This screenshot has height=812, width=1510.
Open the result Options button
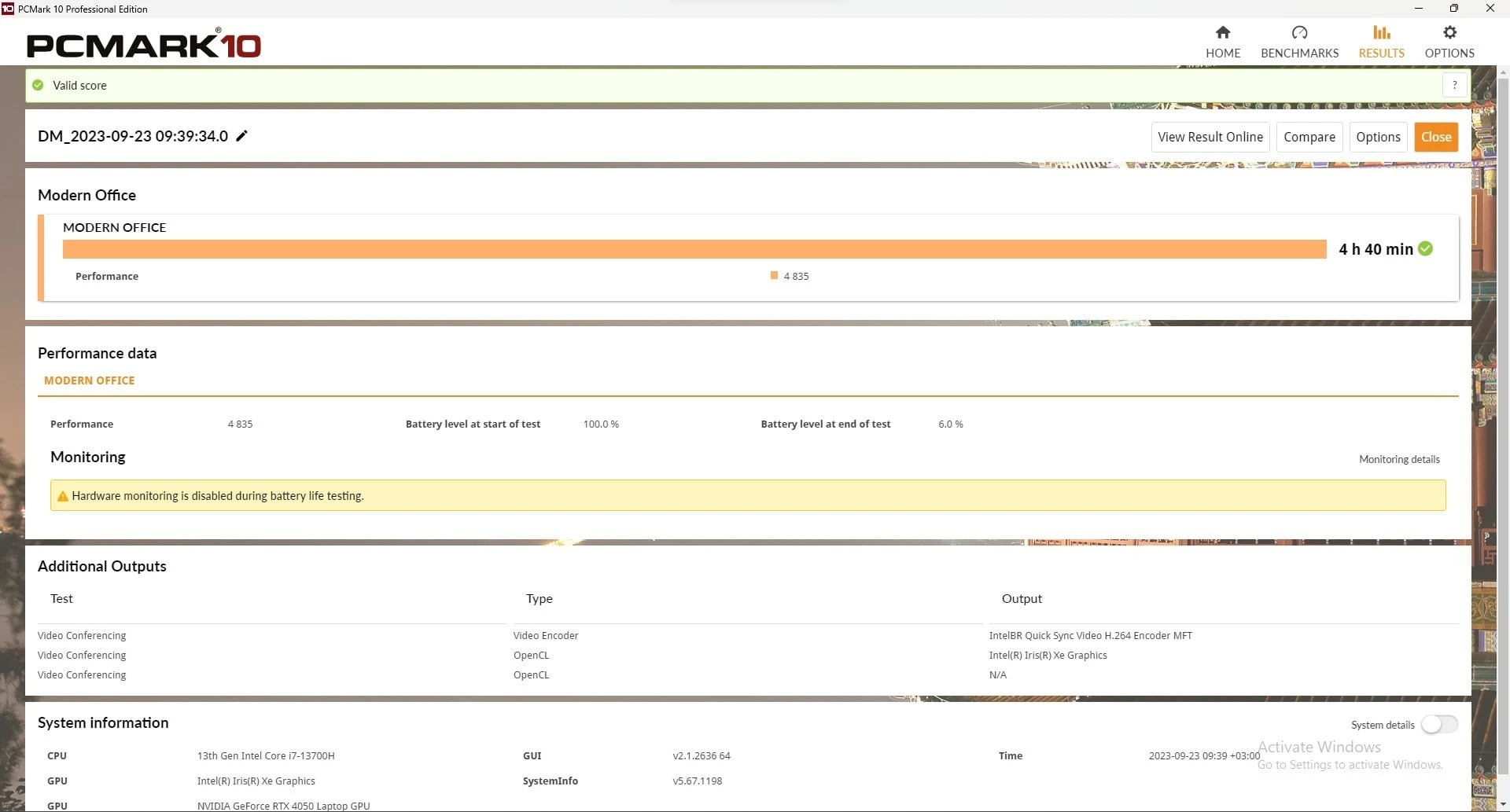click(x=1378, y=137)
